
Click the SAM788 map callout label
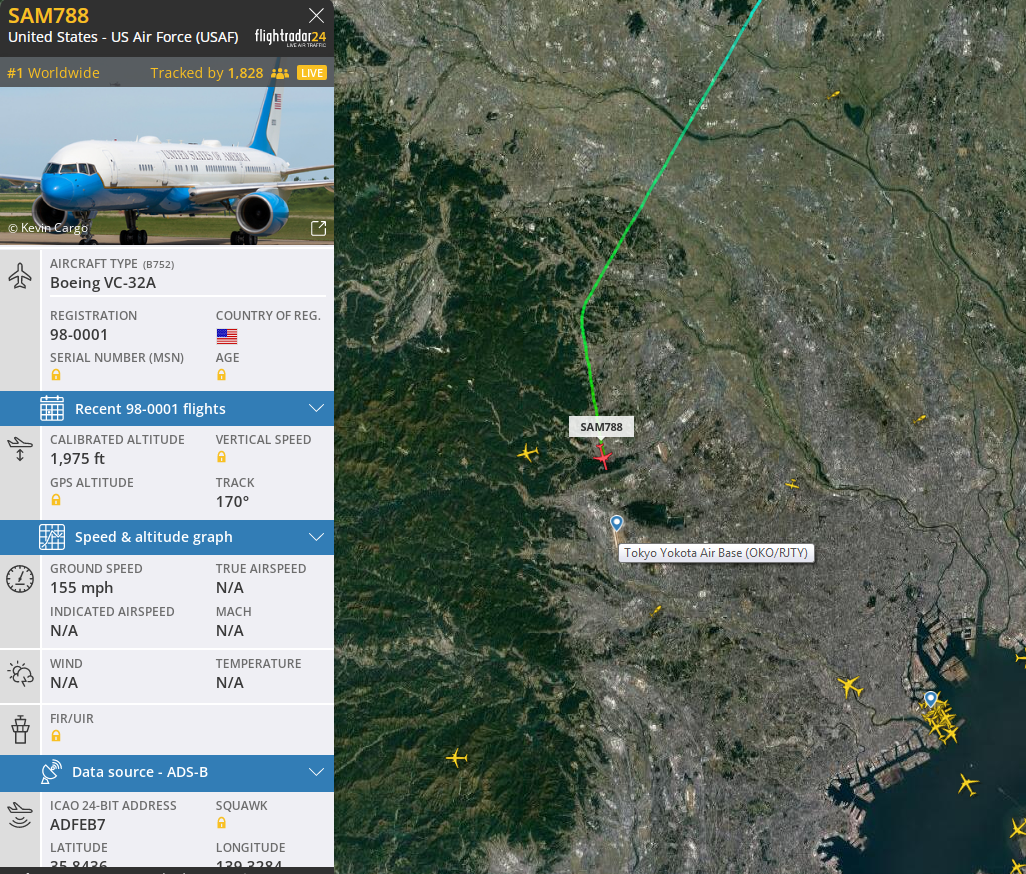tap(601, 427)
